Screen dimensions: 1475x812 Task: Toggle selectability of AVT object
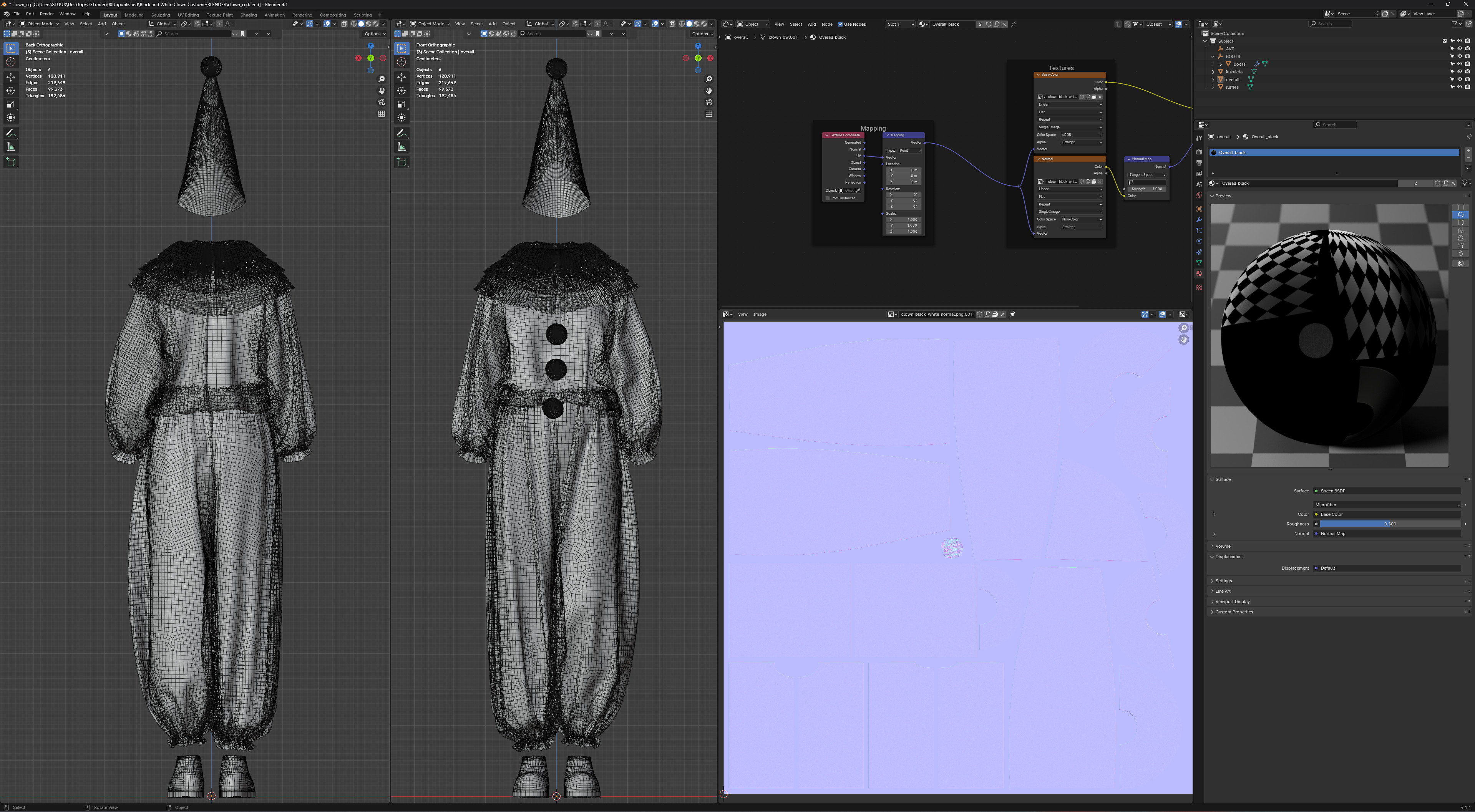pyautogui.click(x=1452, y=49)
